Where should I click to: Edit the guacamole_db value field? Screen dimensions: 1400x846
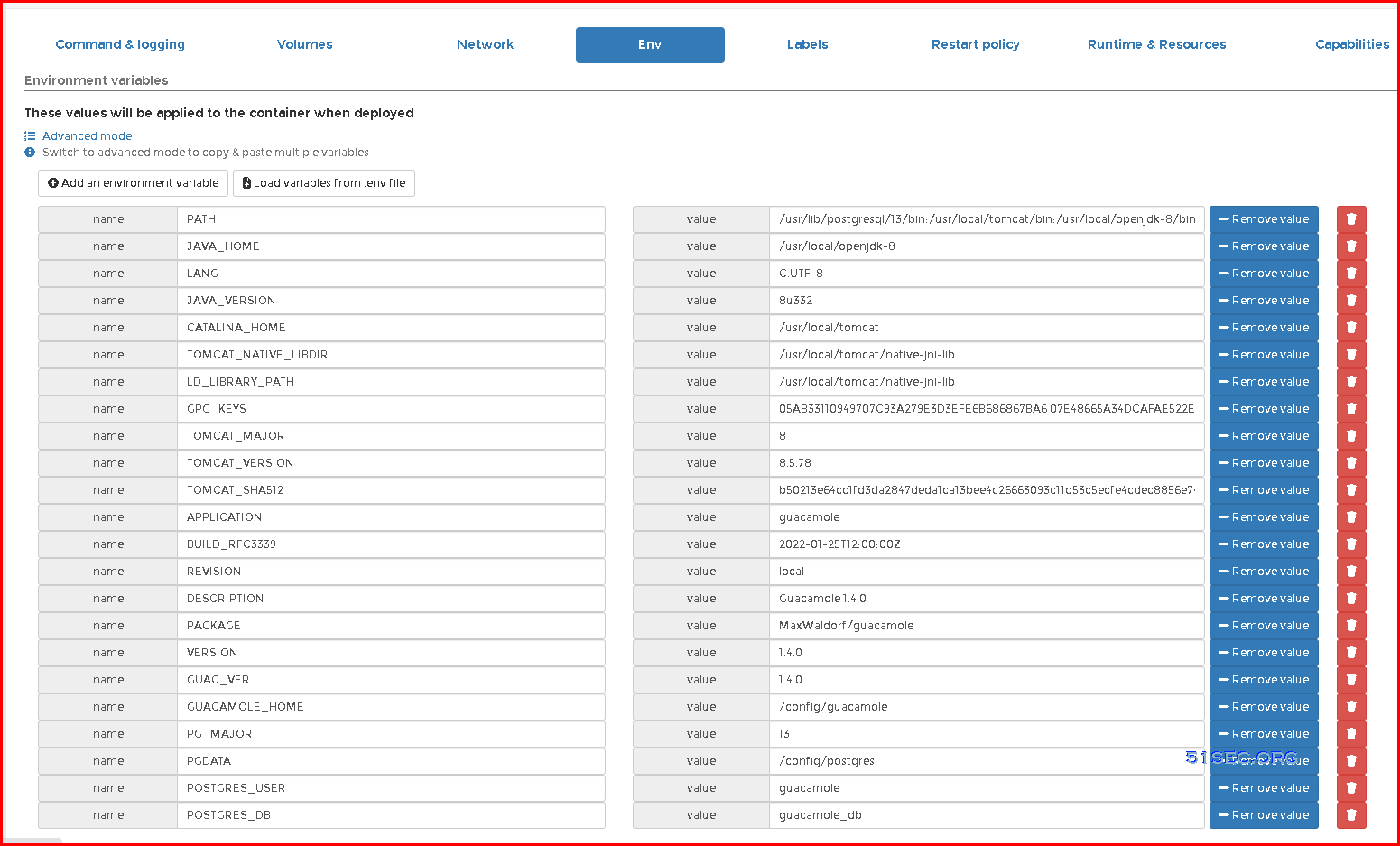pyautogui.click(x=987, y=815)
